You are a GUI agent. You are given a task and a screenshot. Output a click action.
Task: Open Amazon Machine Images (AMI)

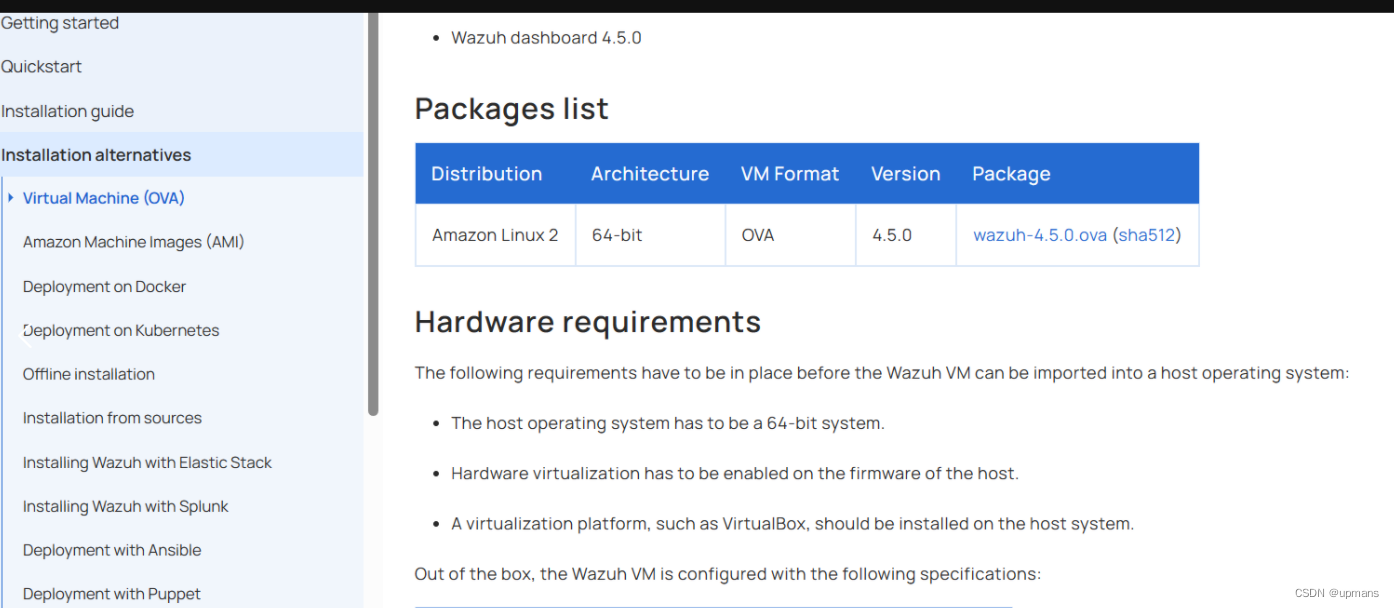[x=134, y=242]
